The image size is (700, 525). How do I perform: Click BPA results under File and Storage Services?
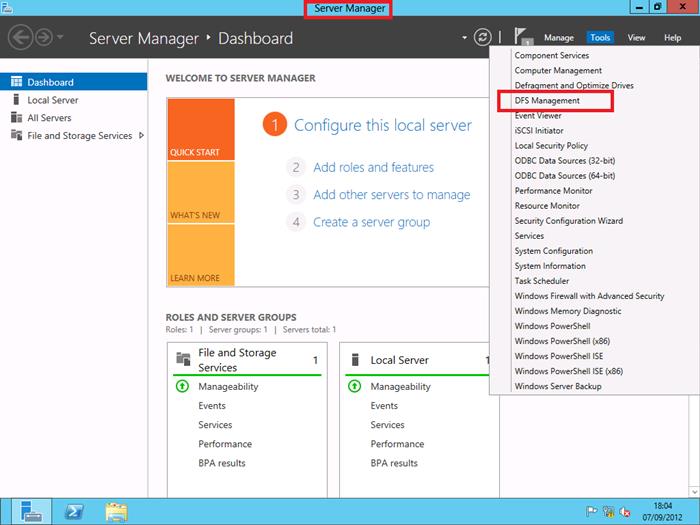(x=222, y=463)
